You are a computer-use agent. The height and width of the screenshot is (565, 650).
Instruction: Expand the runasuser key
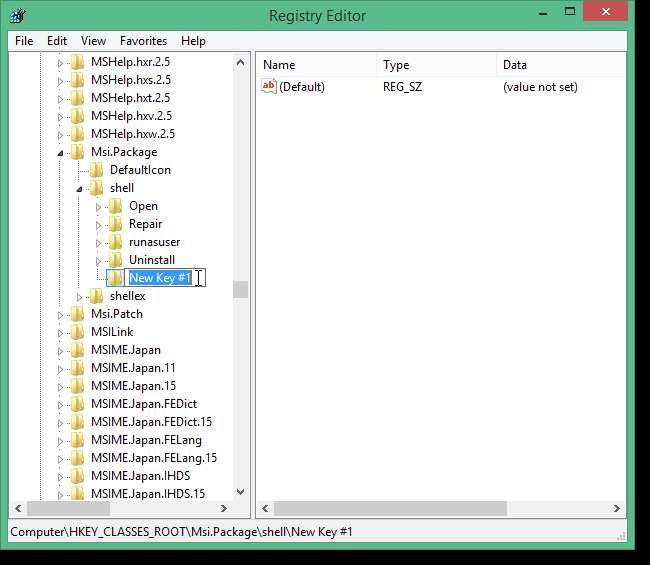tap(98, 243)
